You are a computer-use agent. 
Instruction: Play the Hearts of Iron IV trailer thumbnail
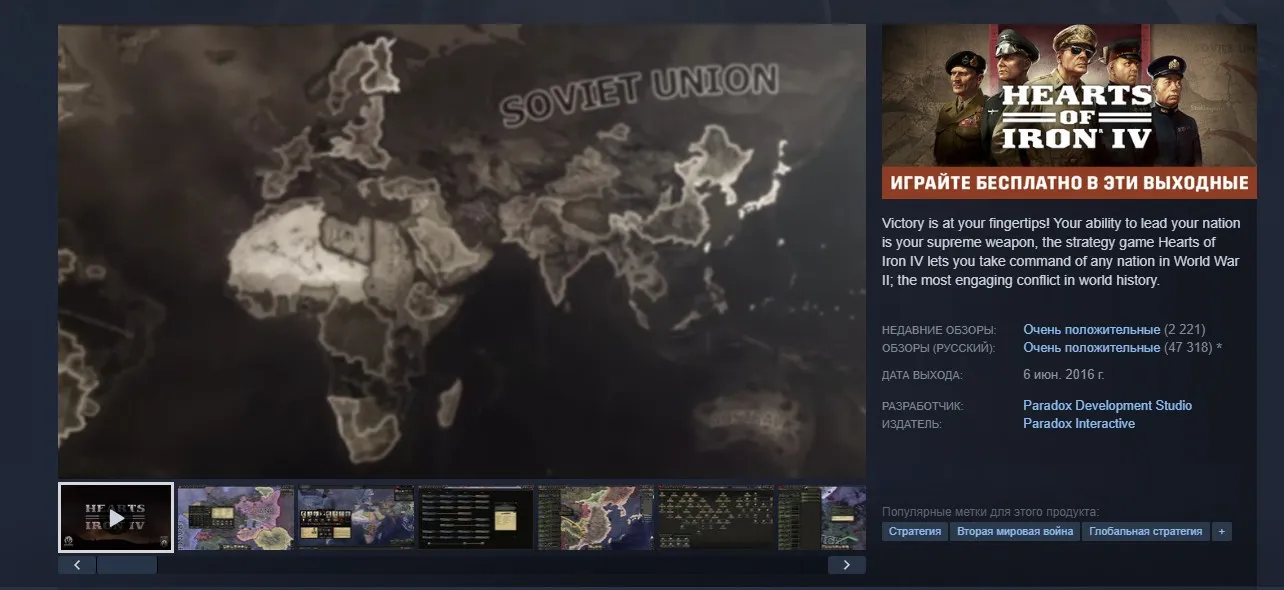[x=116, y=517]
